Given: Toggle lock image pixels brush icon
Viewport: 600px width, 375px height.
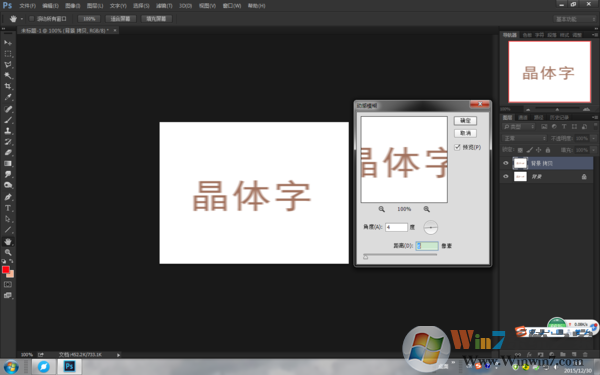Looking at the screenshot, I should click(x=529, y=150).
